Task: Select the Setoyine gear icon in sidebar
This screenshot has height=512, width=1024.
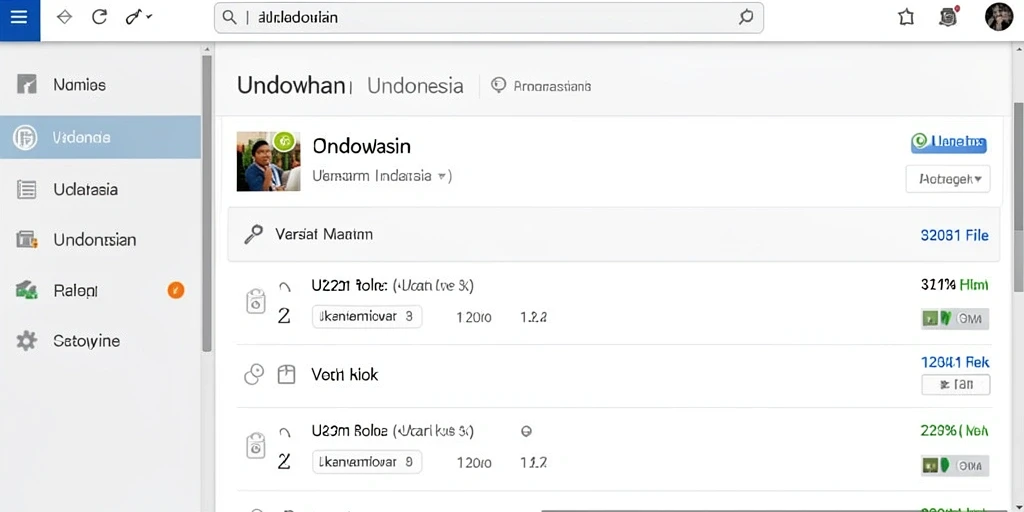Action: click(x=26, y=341)
